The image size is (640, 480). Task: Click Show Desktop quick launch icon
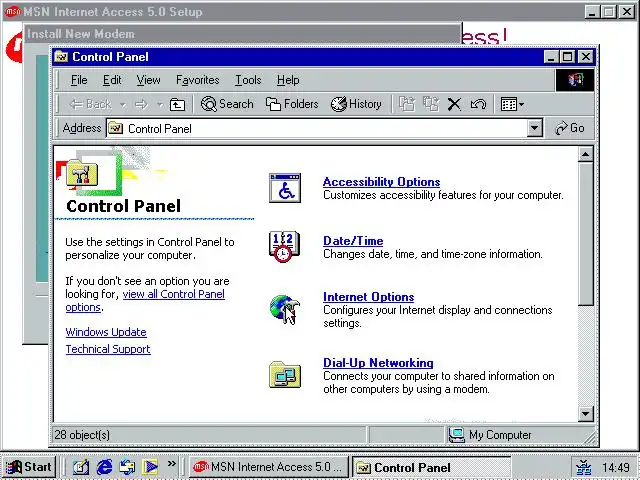(81, 467)
